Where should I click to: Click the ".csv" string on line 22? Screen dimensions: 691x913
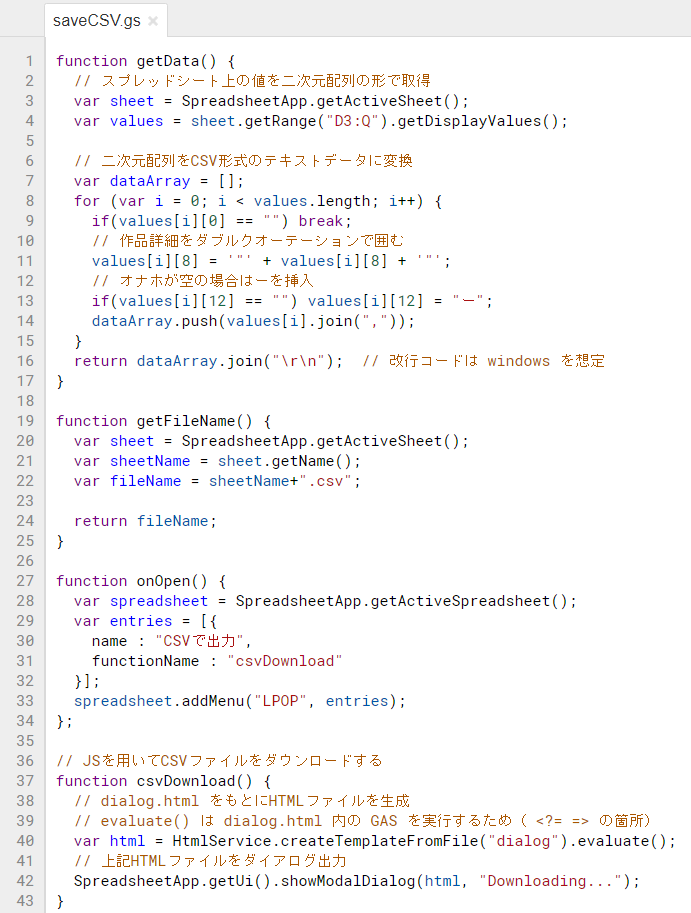coord(325,481)
